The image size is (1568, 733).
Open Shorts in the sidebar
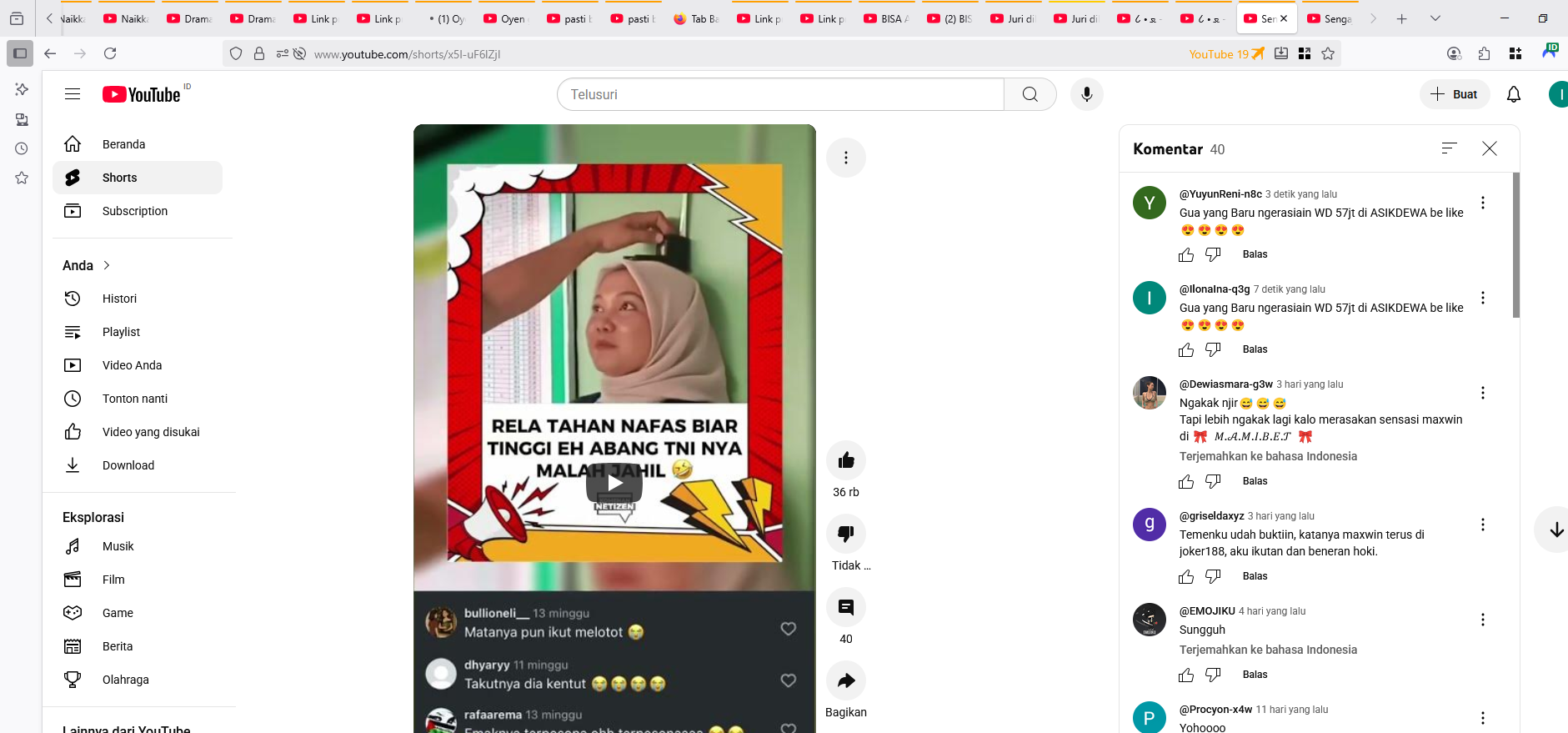coord(138,178)
